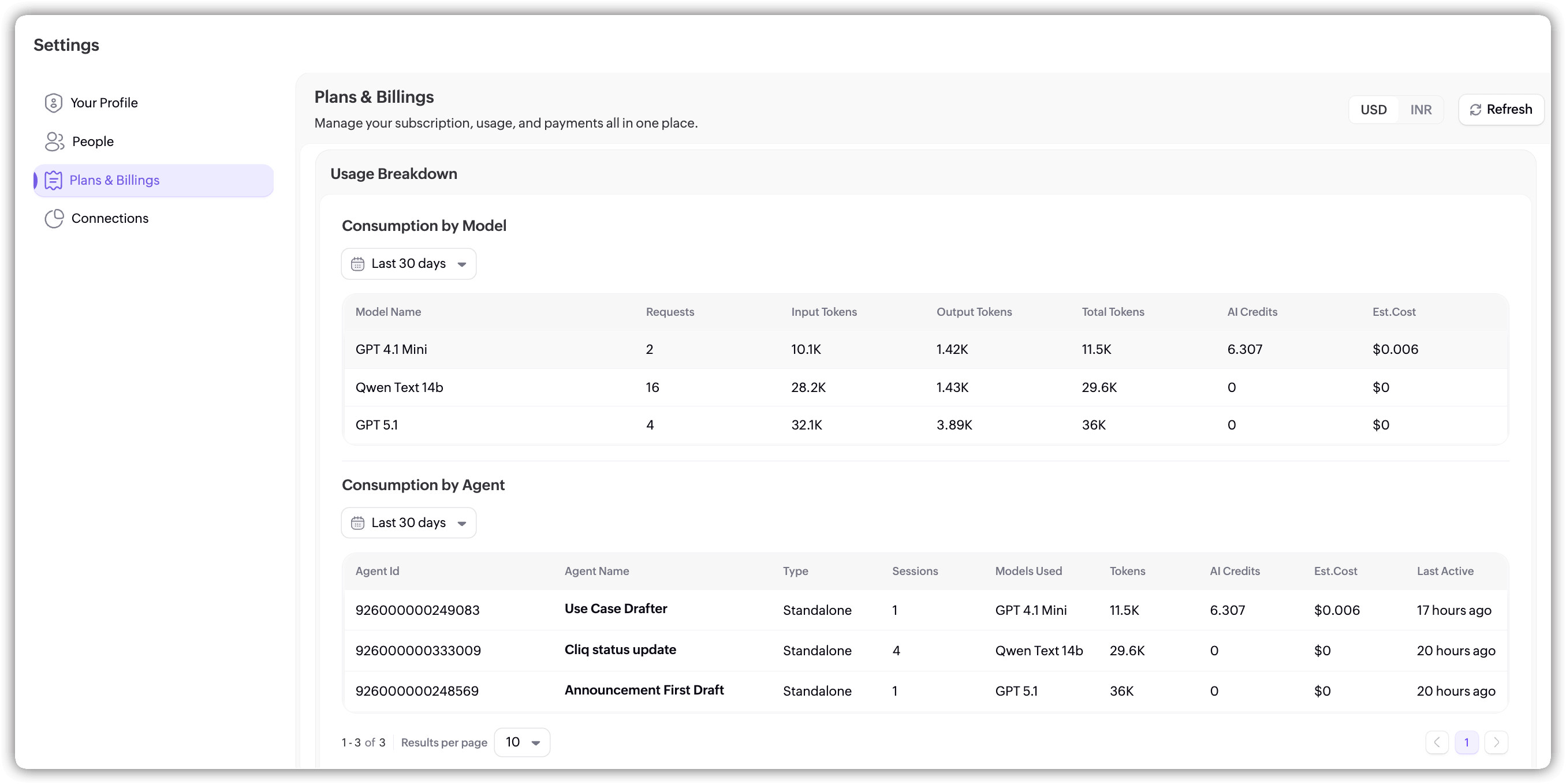Go to previous page arrow

(x=1437, y=742)
